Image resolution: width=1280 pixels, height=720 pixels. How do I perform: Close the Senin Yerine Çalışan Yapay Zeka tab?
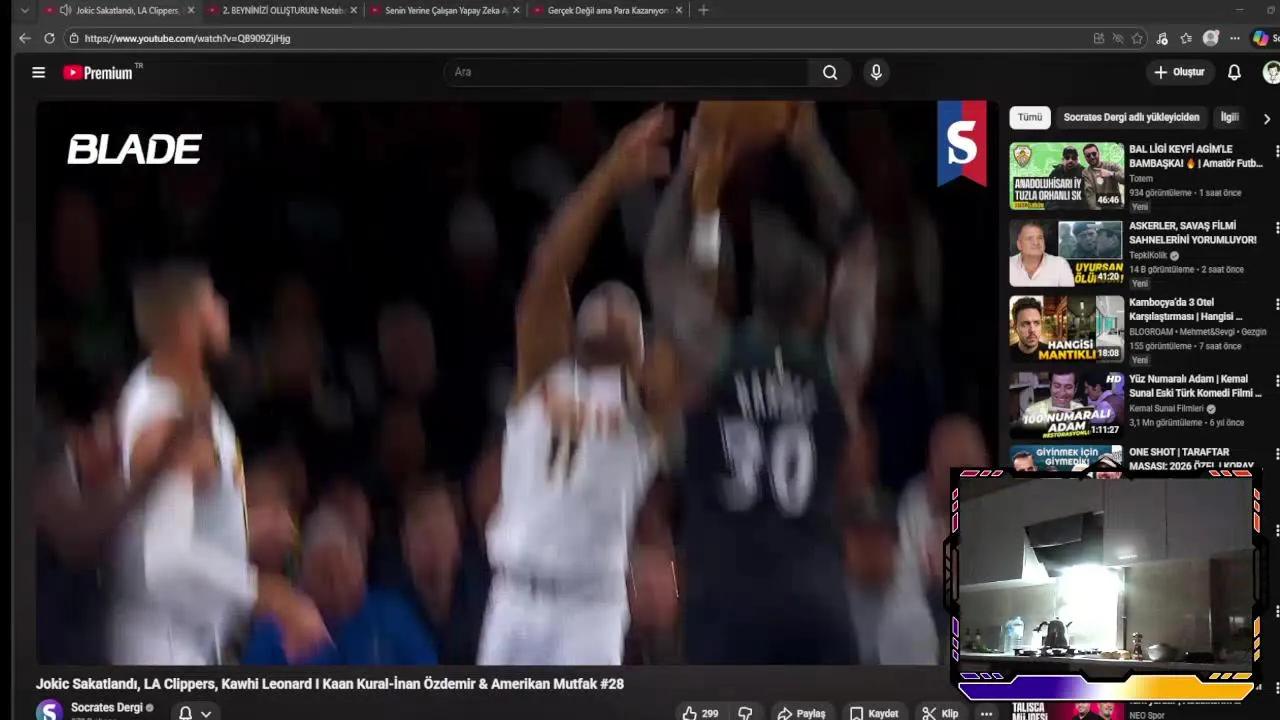(516, 10)
